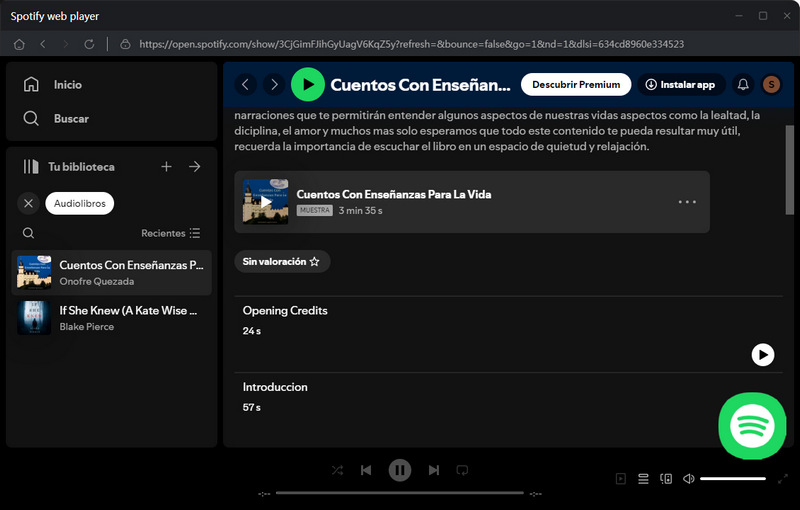Image resolution: width=800 pixels, height=510 pixels.
Task: Create new playlist with plus icon
Action: point(166,167)
